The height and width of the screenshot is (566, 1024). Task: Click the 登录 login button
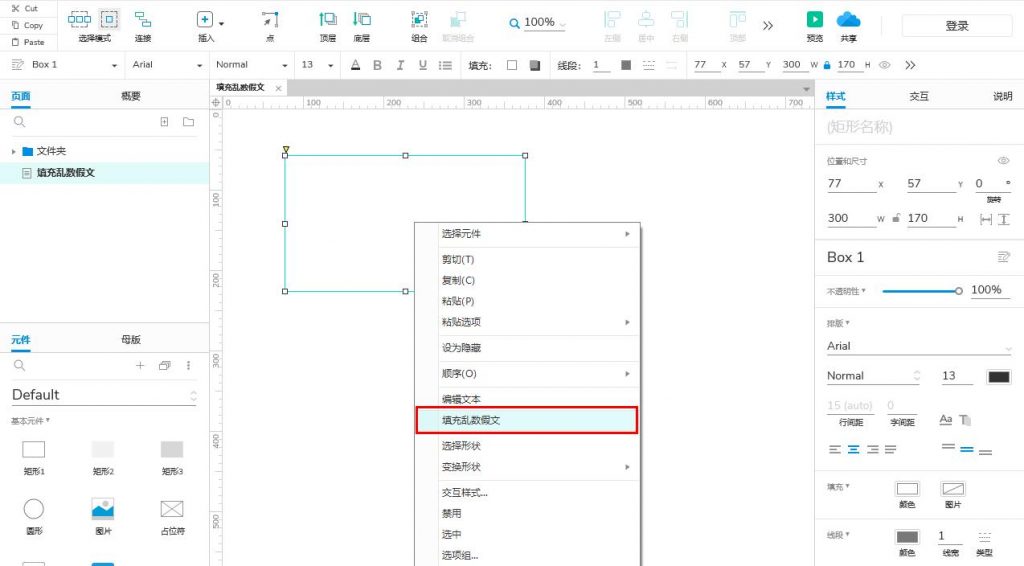pos(957,26)
